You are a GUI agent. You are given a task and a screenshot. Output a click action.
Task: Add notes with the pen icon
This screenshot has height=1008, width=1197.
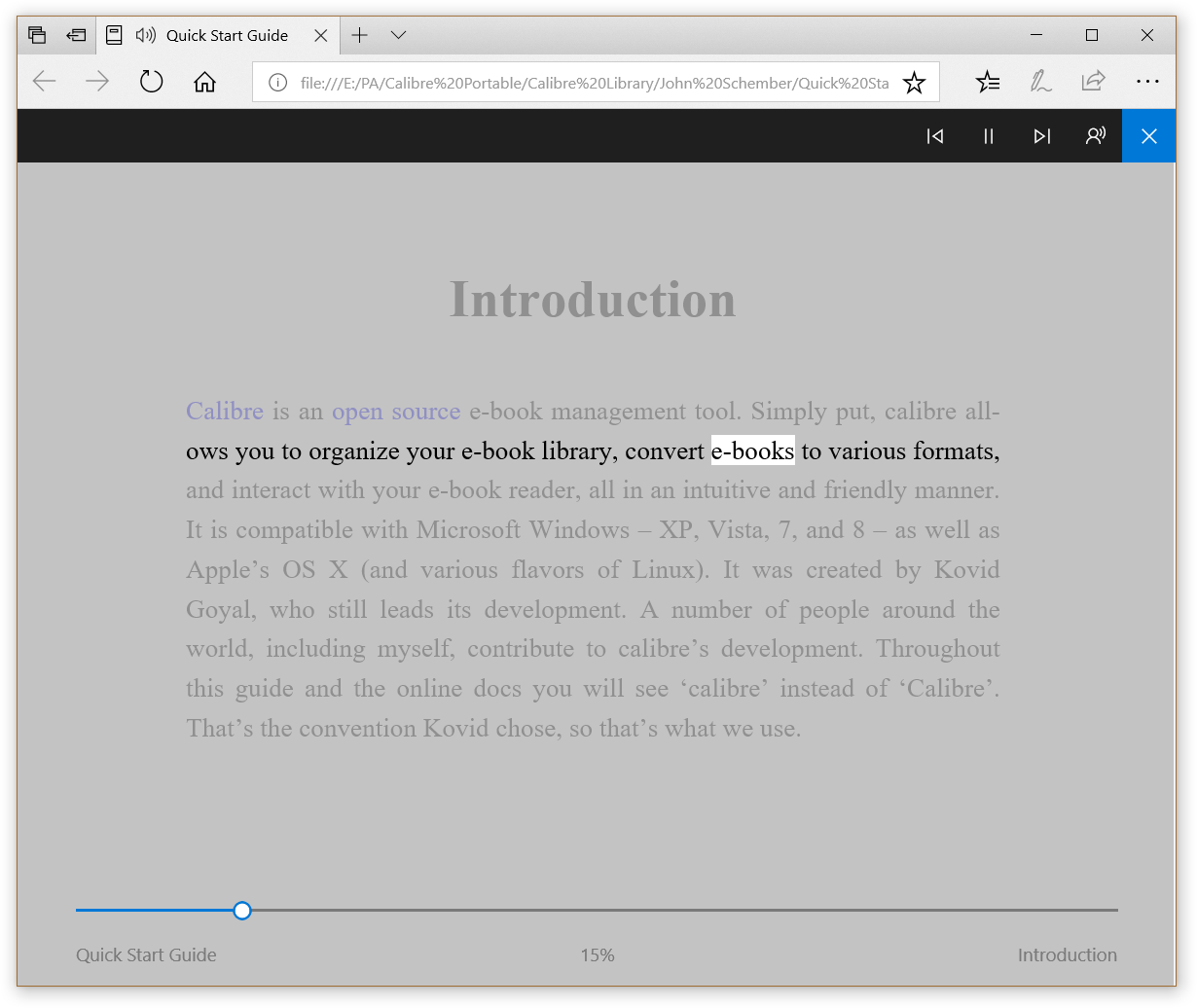click(x=1040, y=82)
